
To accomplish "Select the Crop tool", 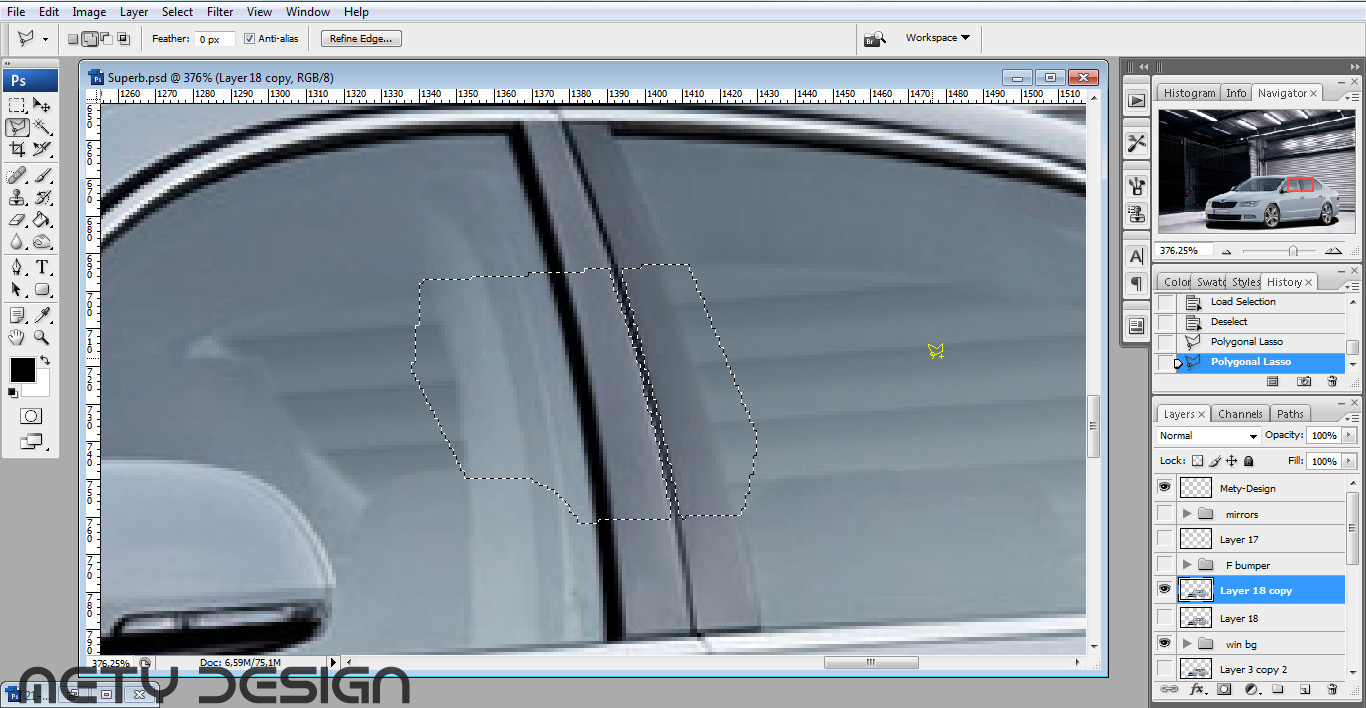I will [x=17, y=149].
